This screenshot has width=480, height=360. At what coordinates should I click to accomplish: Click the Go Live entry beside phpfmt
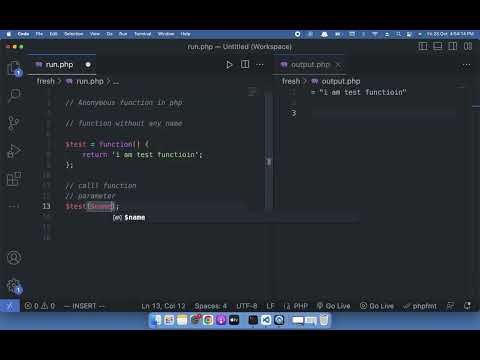377,306
